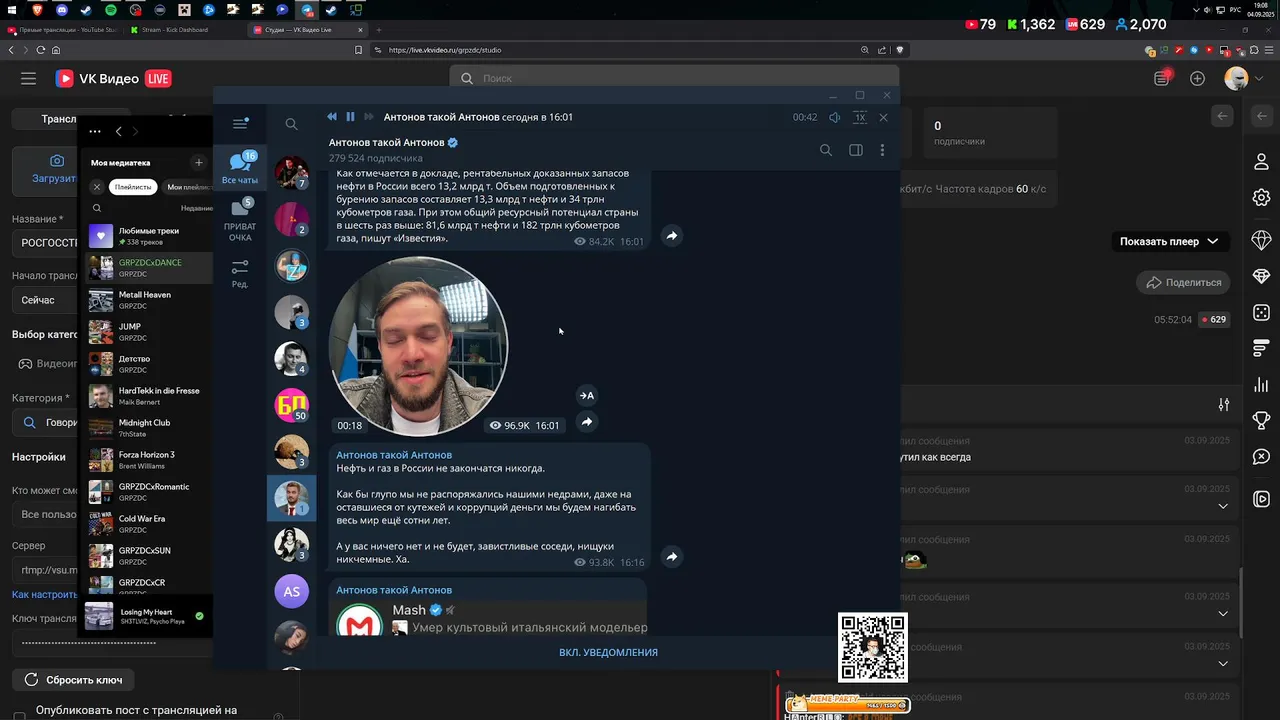Open Telegram hamburger menu
The image size is (1280, 720).
click(x=240, y=124)
